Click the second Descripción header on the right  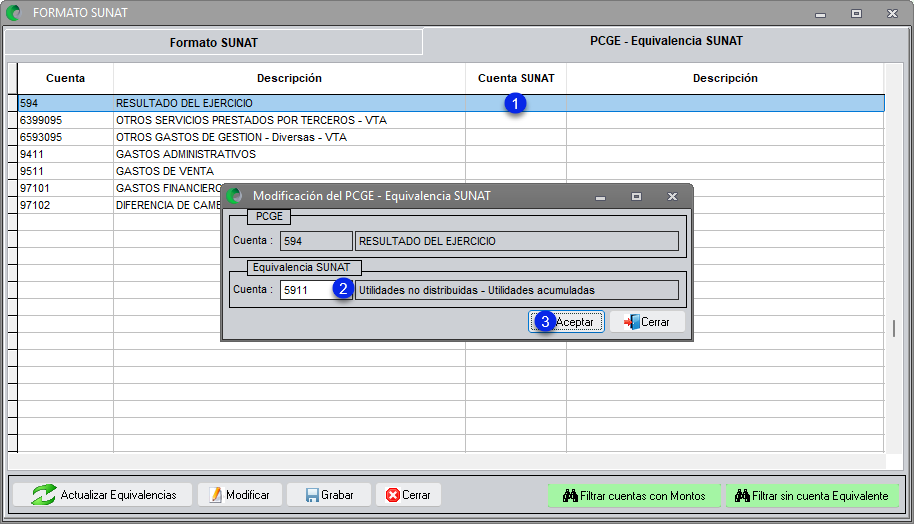pos(725,78)
